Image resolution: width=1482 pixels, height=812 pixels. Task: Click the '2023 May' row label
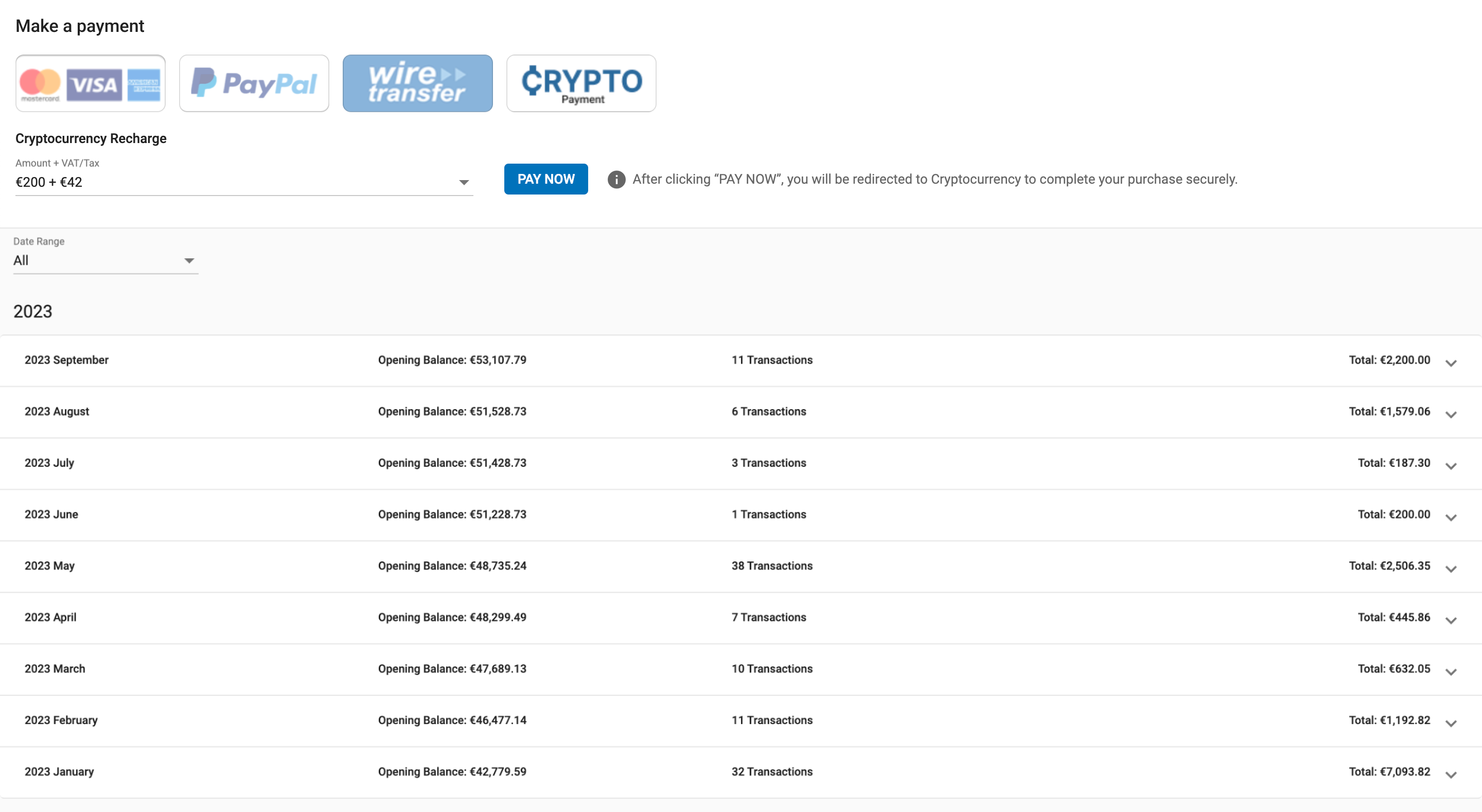click(x=49, y=566)
